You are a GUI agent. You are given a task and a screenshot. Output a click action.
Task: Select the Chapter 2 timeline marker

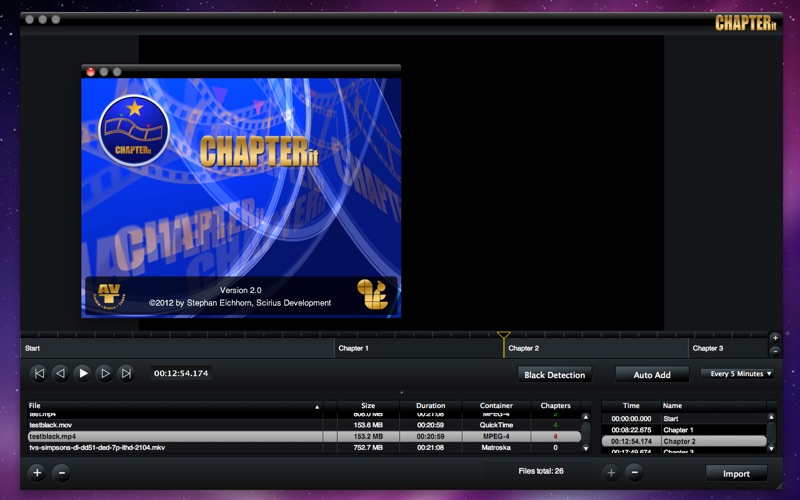pyautogui.click(x=504, y=339)
